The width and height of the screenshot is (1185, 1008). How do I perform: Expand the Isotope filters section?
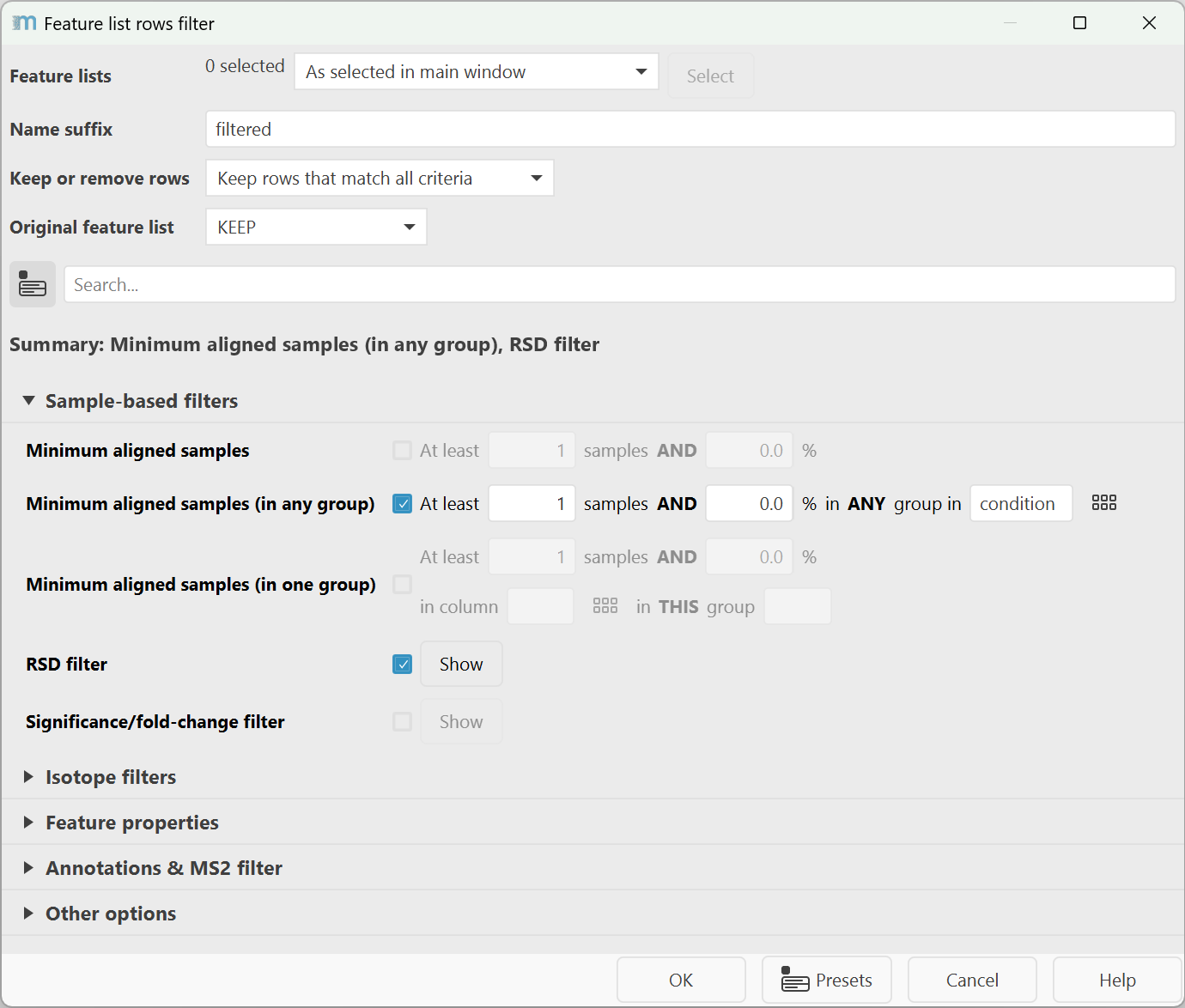click(x=29, y=777)
